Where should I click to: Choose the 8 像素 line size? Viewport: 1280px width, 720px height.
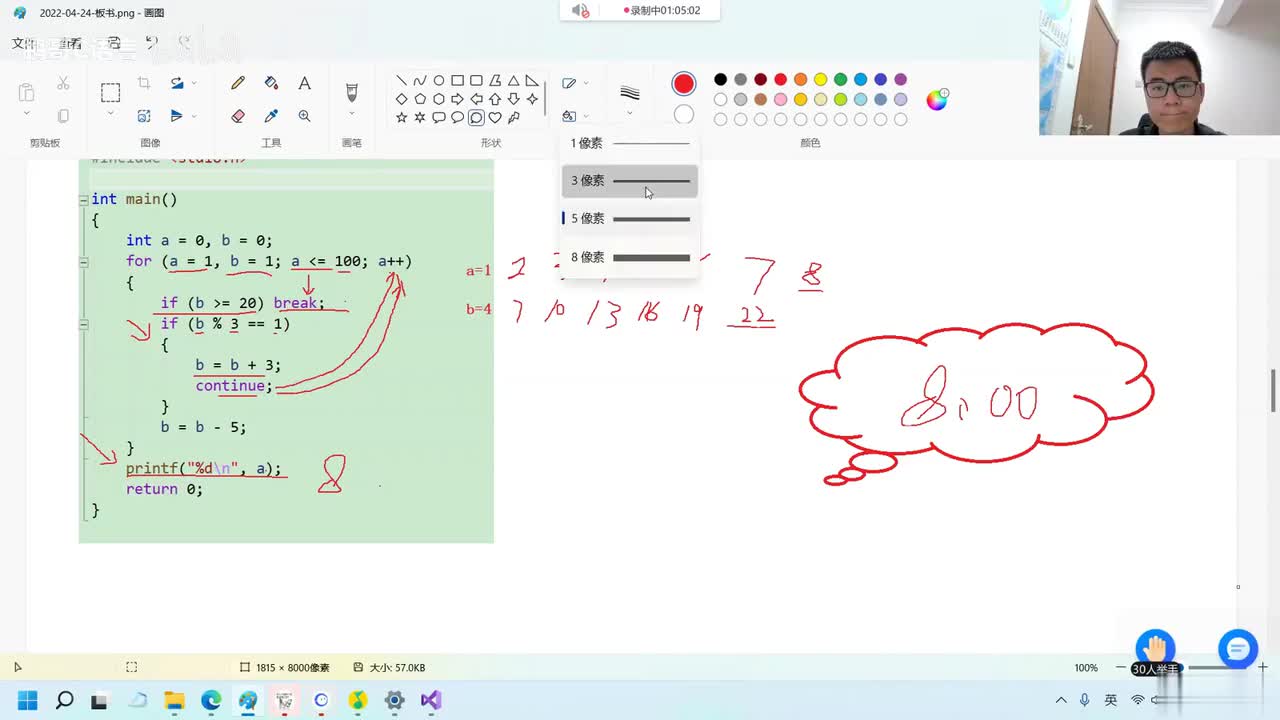[630, 257]
